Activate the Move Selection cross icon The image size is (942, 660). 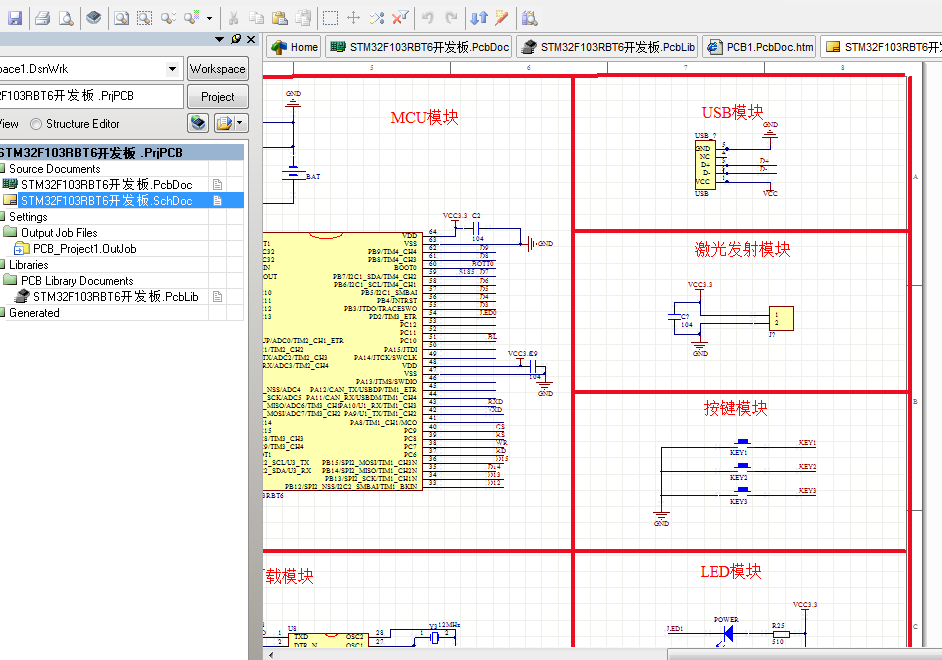353,18
